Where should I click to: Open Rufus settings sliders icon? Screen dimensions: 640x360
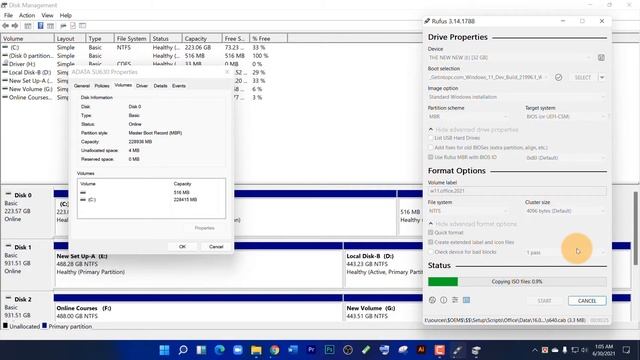click(455, 300)
